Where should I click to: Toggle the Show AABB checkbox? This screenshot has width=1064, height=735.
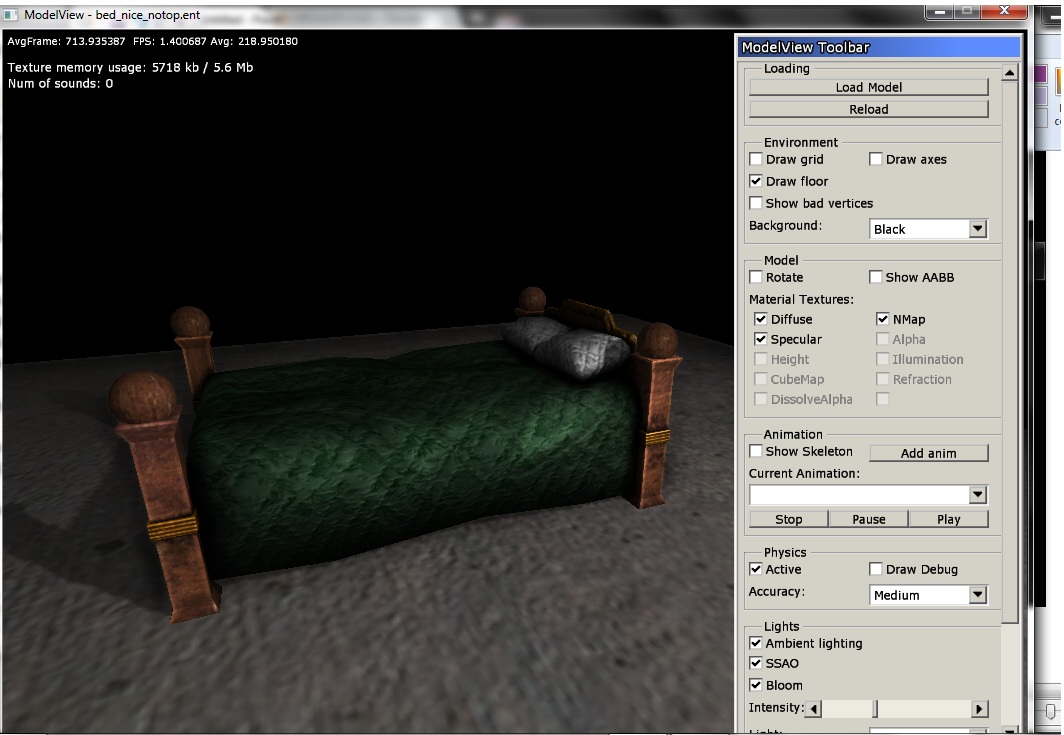pos(876,277)
